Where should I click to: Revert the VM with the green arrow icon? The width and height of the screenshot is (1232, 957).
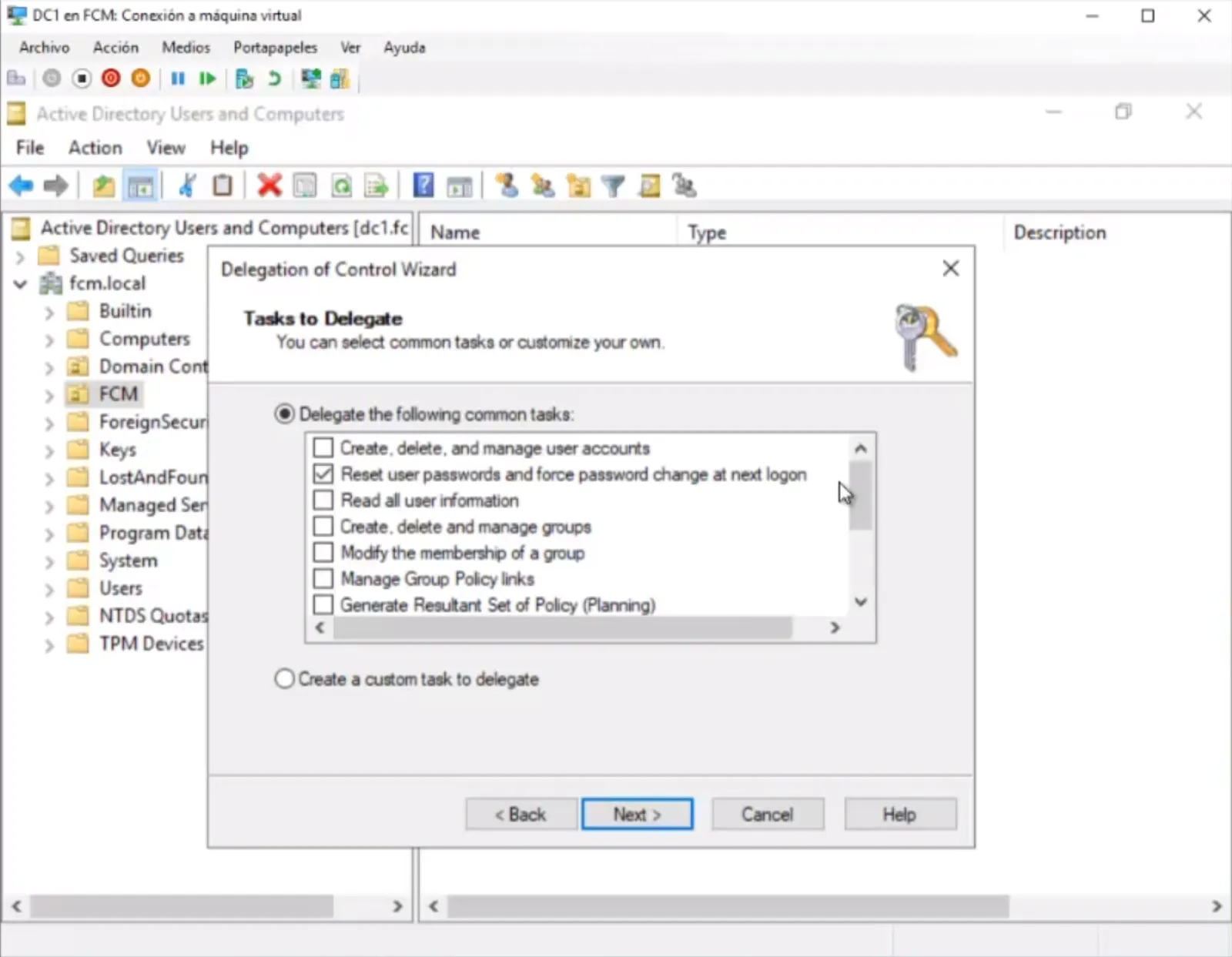click(274, 79)
